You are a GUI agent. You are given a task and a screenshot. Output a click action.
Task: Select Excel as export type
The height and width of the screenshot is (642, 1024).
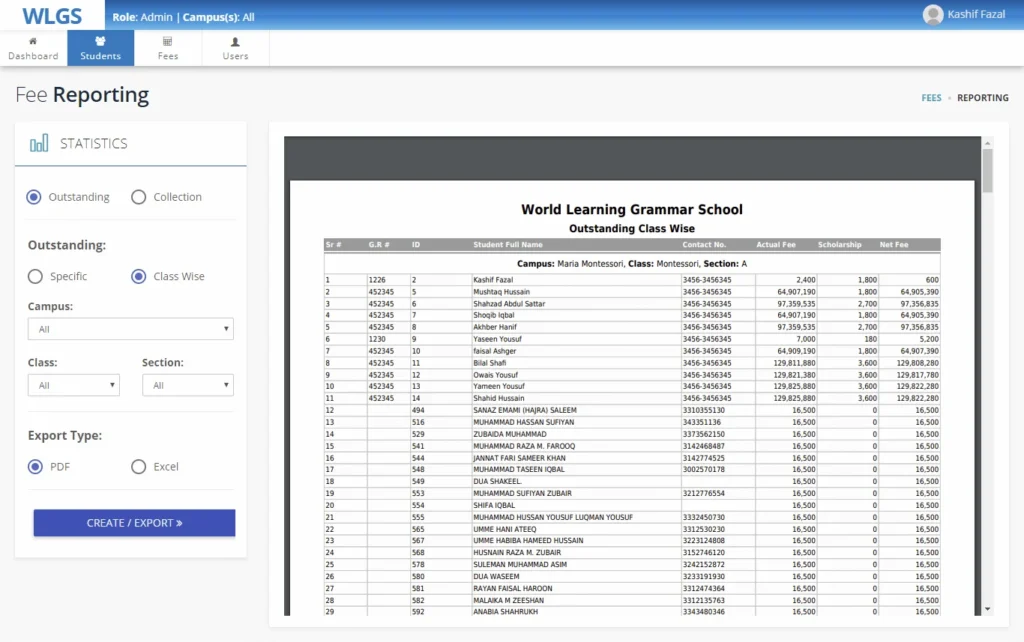coord(139,466)
